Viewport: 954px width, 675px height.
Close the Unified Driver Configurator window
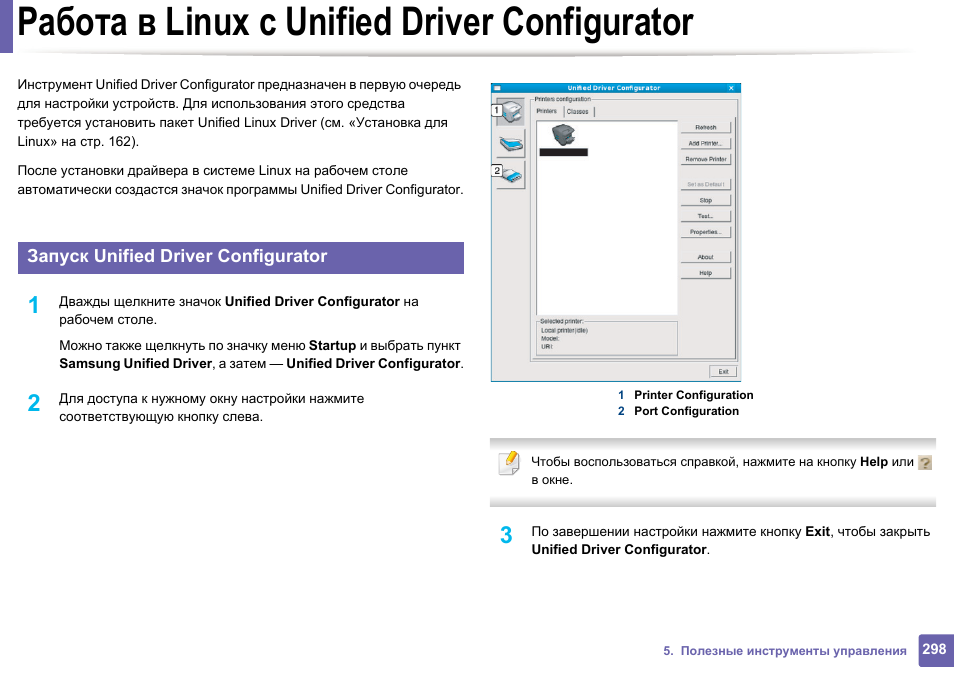tap(731, 88)
